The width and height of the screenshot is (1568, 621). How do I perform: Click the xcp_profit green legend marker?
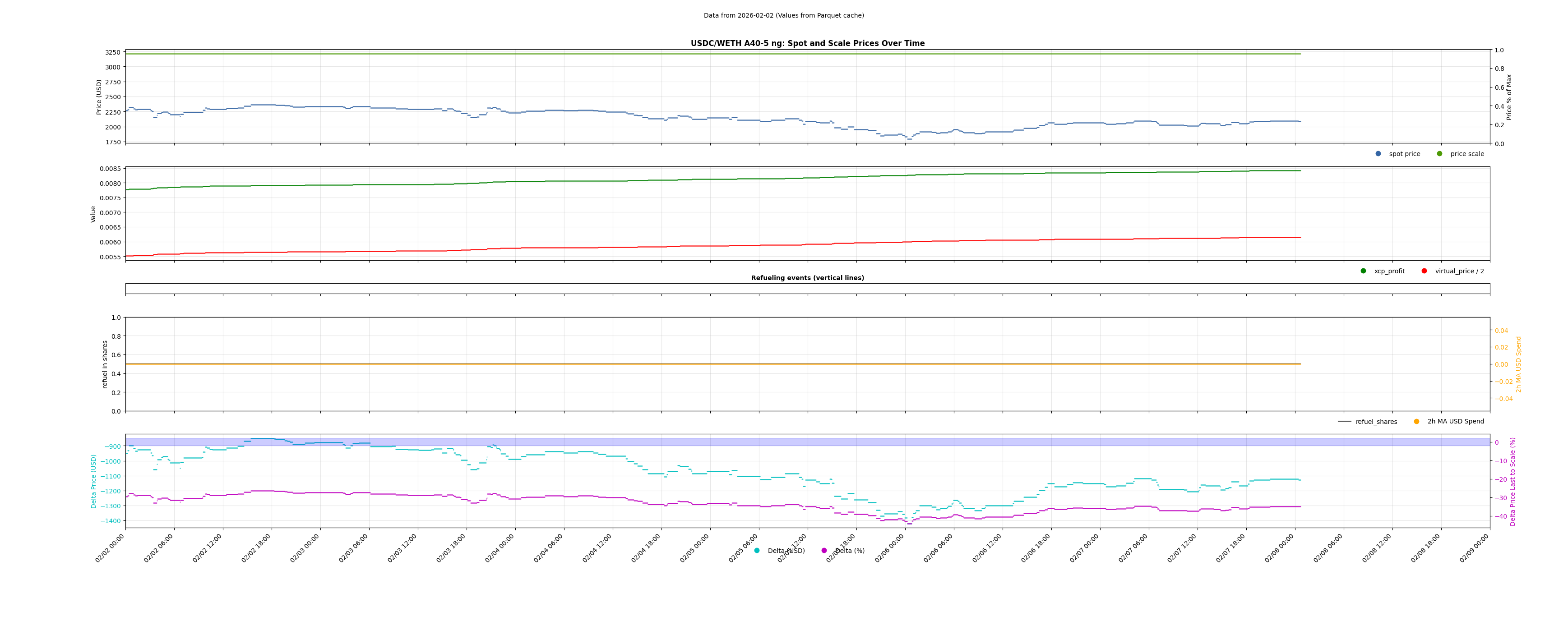pos(1364,271)
